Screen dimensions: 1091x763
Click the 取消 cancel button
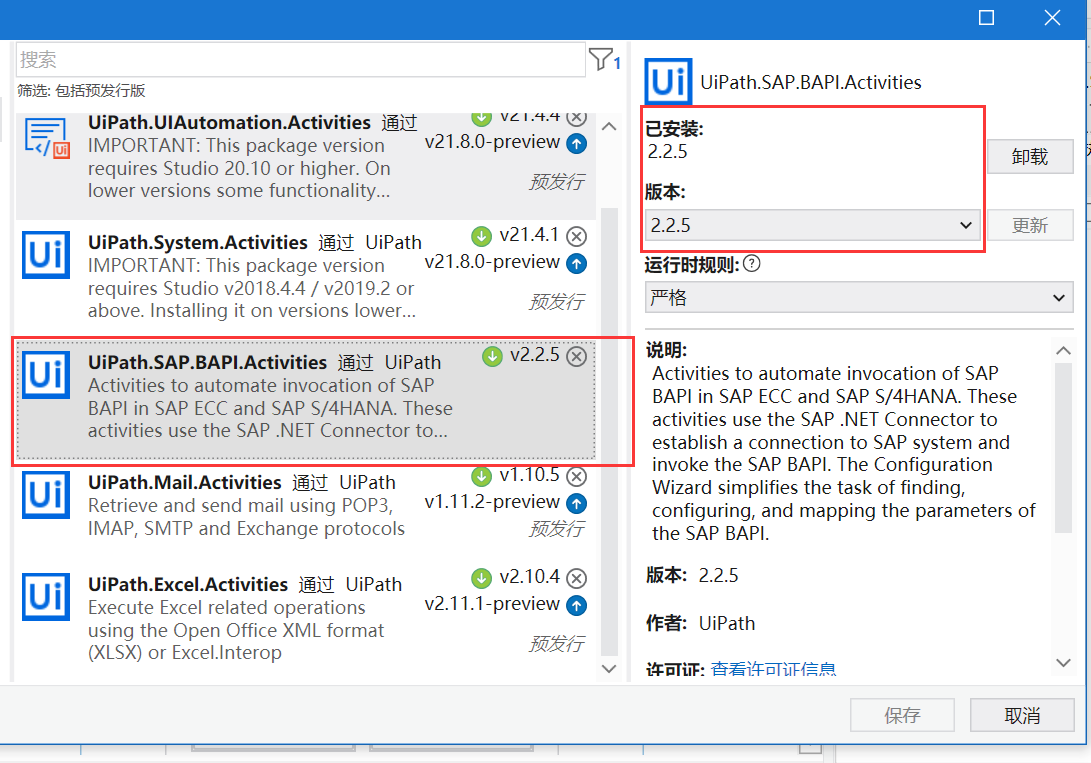tap(1023, 715)
